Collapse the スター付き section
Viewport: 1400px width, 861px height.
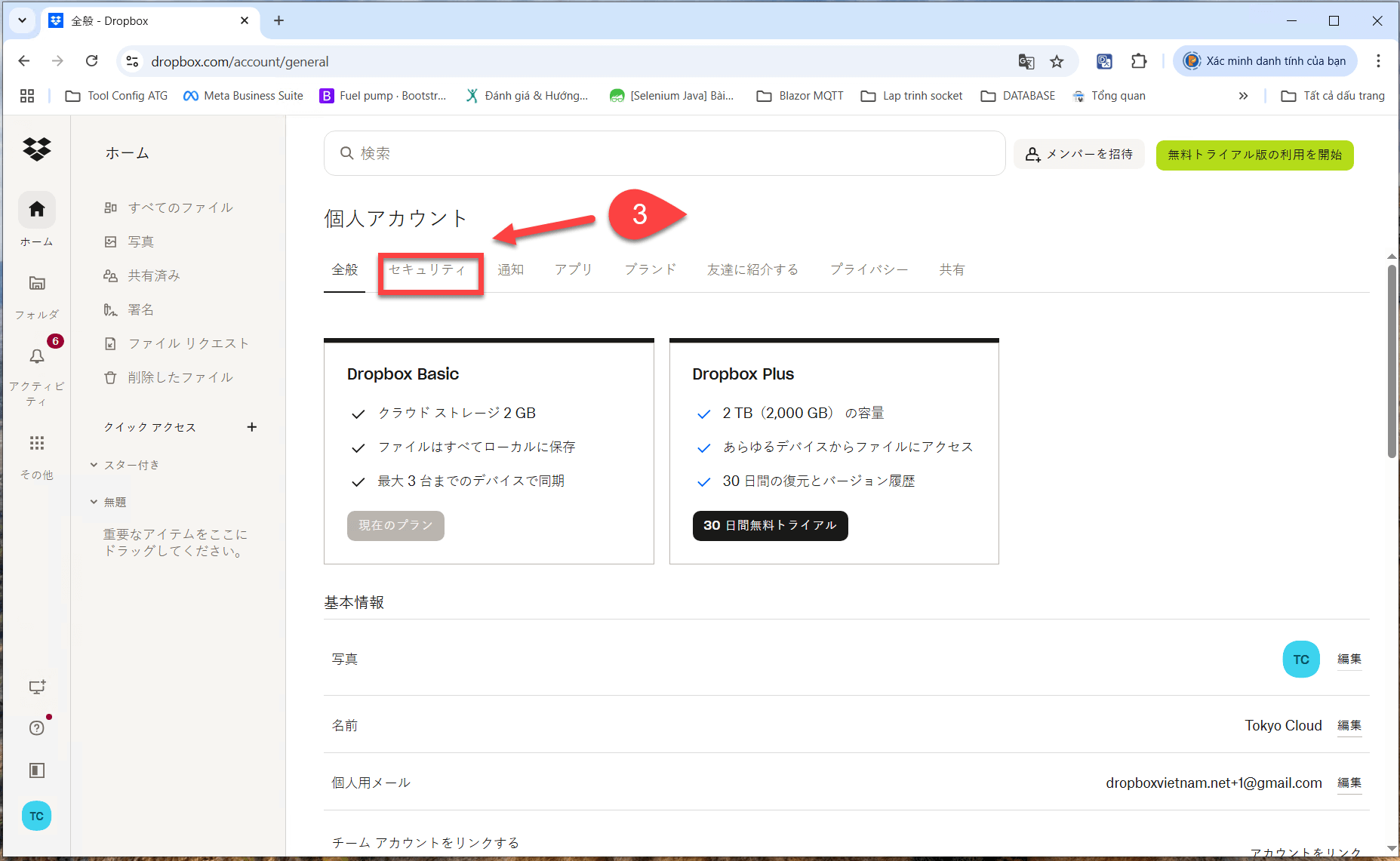(94, 465)
